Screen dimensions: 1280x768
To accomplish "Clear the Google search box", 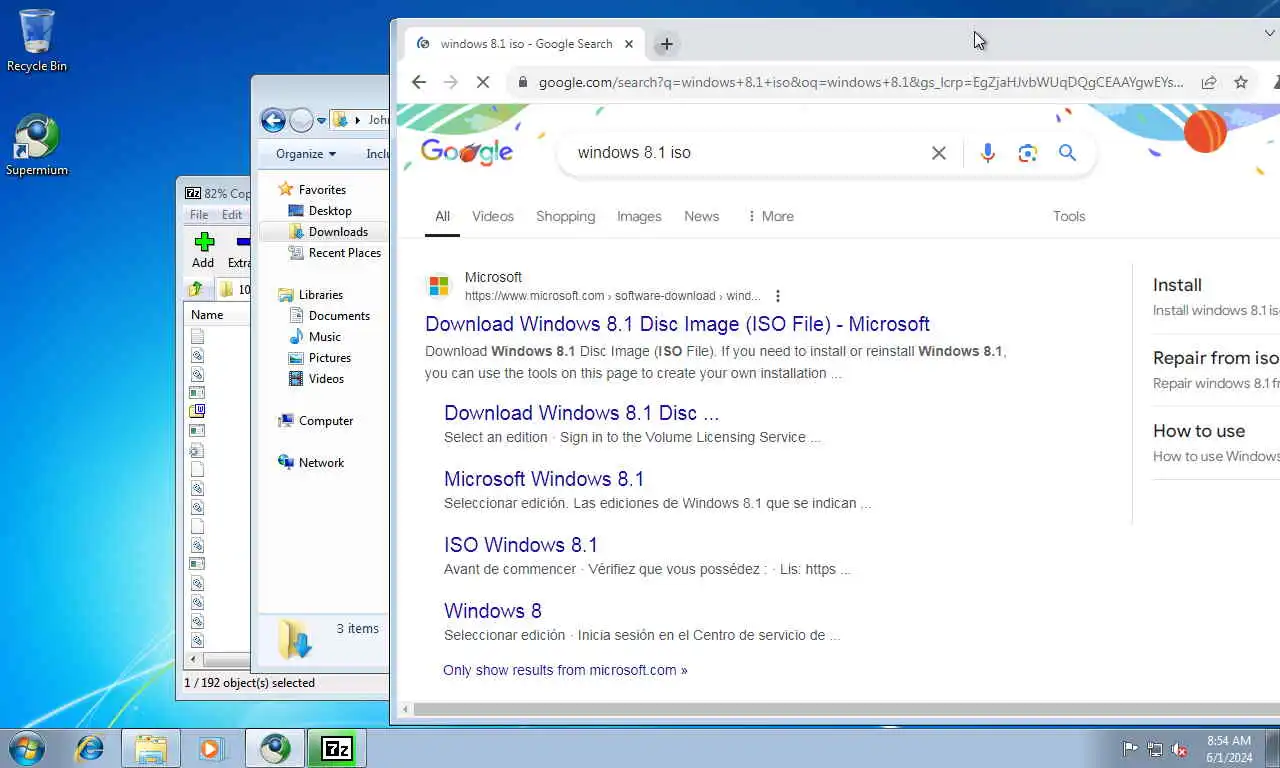I will coord(939,153).
